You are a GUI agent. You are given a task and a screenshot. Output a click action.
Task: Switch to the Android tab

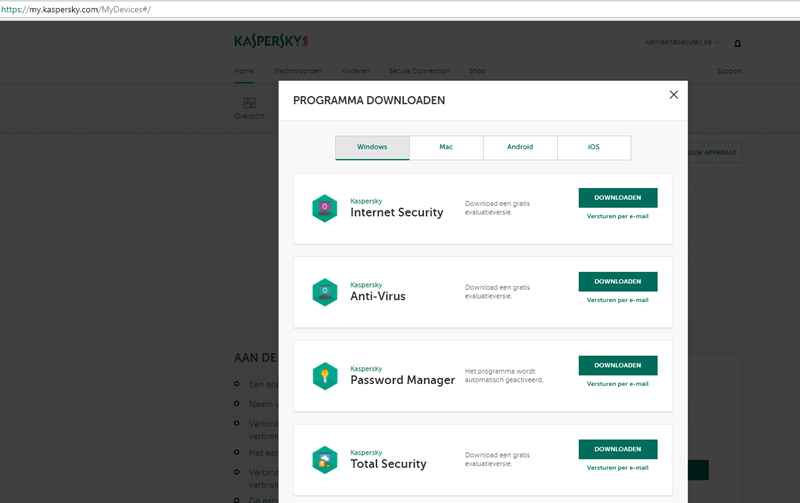[520, 147]
